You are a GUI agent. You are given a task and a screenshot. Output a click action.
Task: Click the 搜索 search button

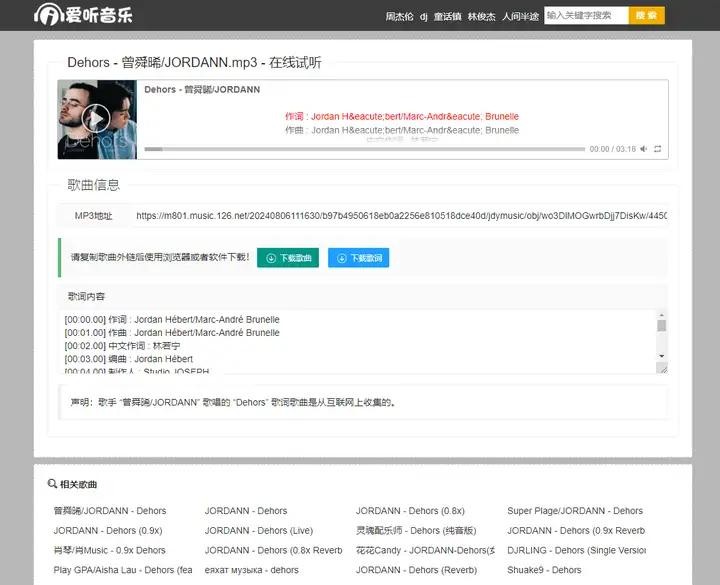click(646, 15)
